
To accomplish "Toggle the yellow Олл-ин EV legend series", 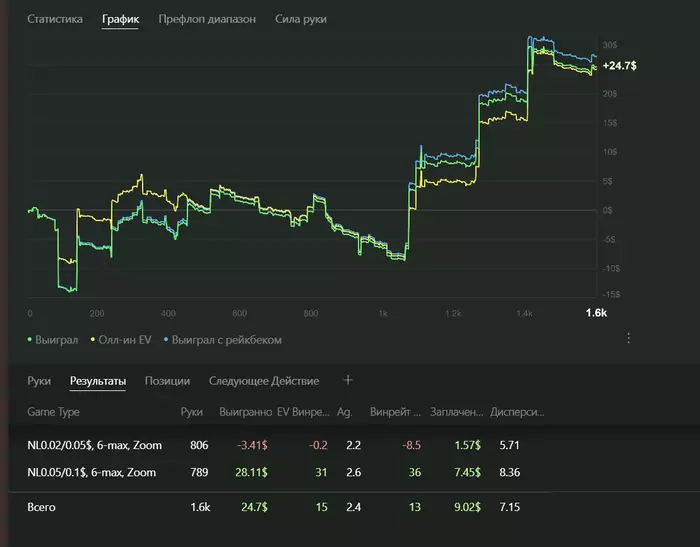I will pyautogui.click(x=121, y=340).
